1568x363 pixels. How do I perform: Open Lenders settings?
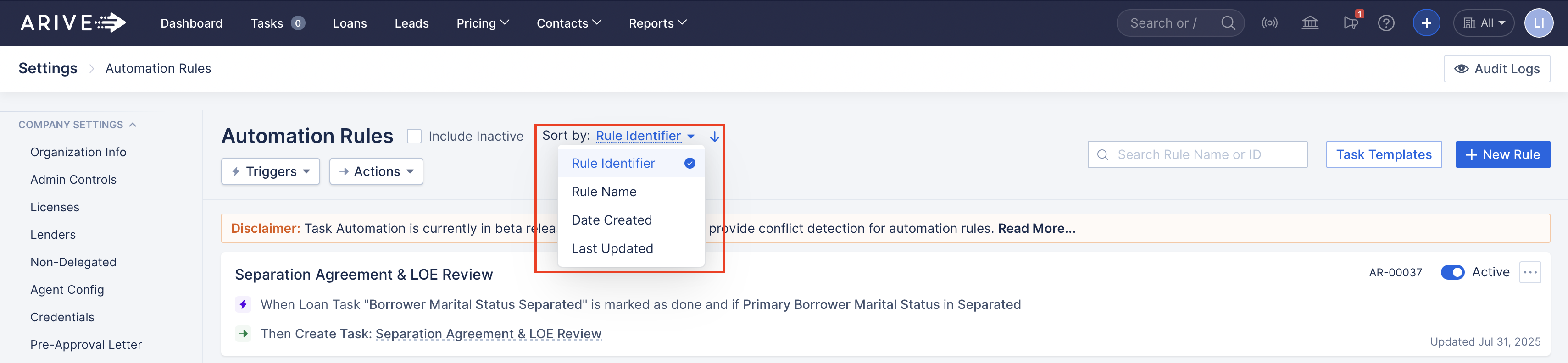53,235
